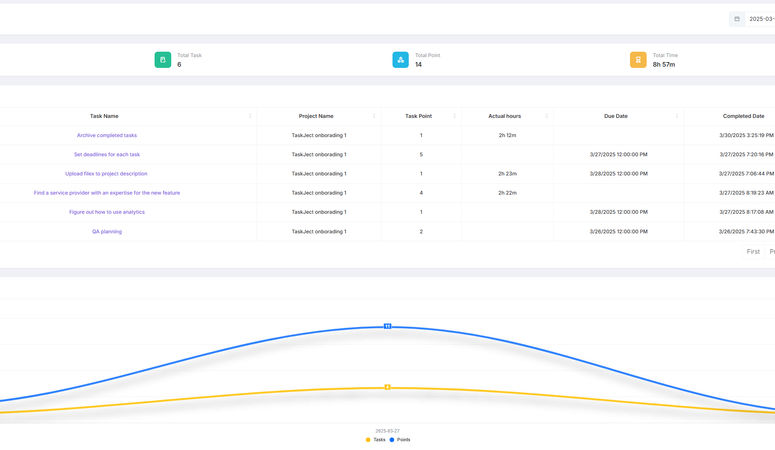Click the Due Date column header
The width and height of the screenshot is (775, 450).
coord(616,116)
